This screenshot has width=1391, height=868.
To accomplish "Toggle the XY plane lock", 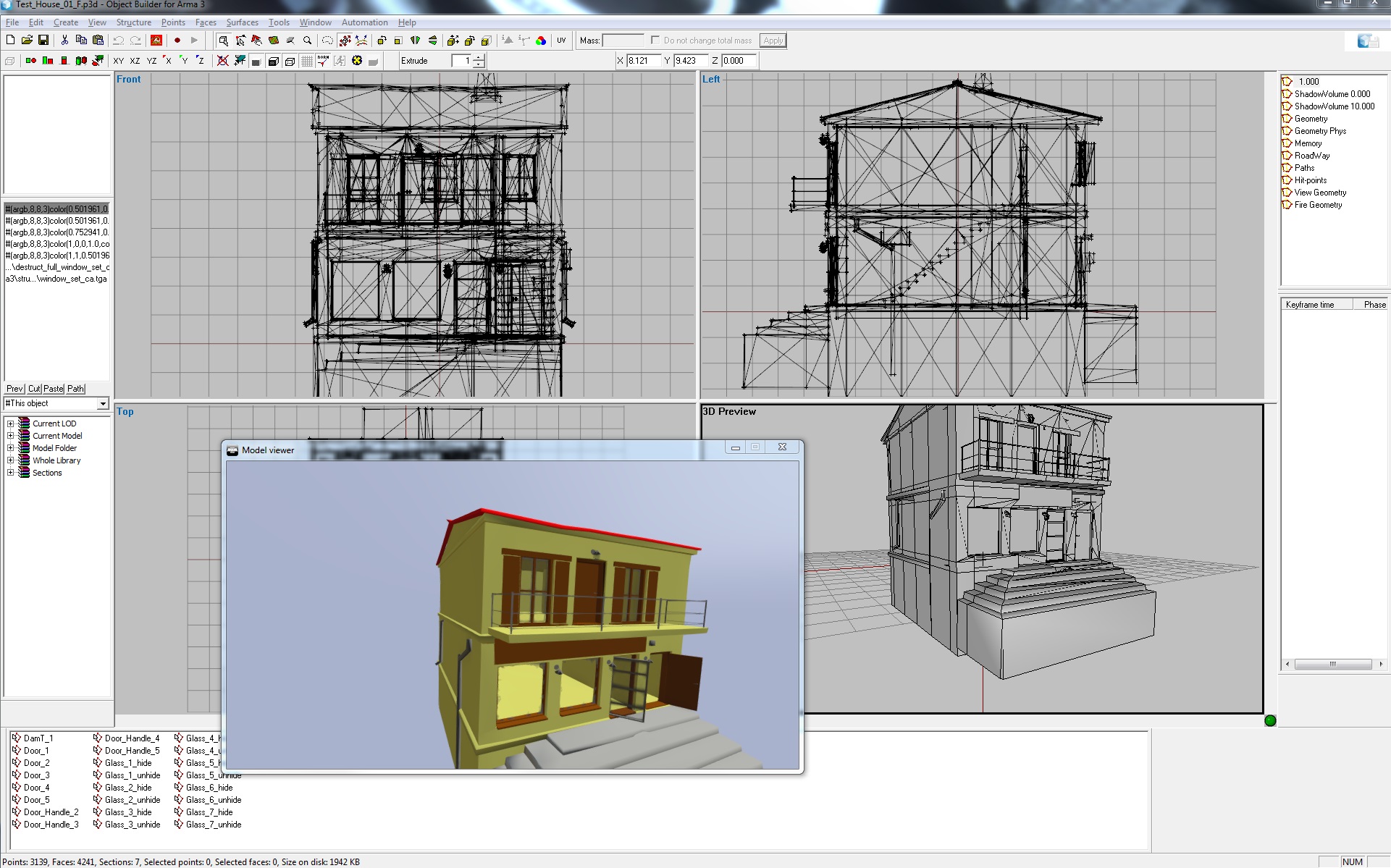I will point(119,61).
